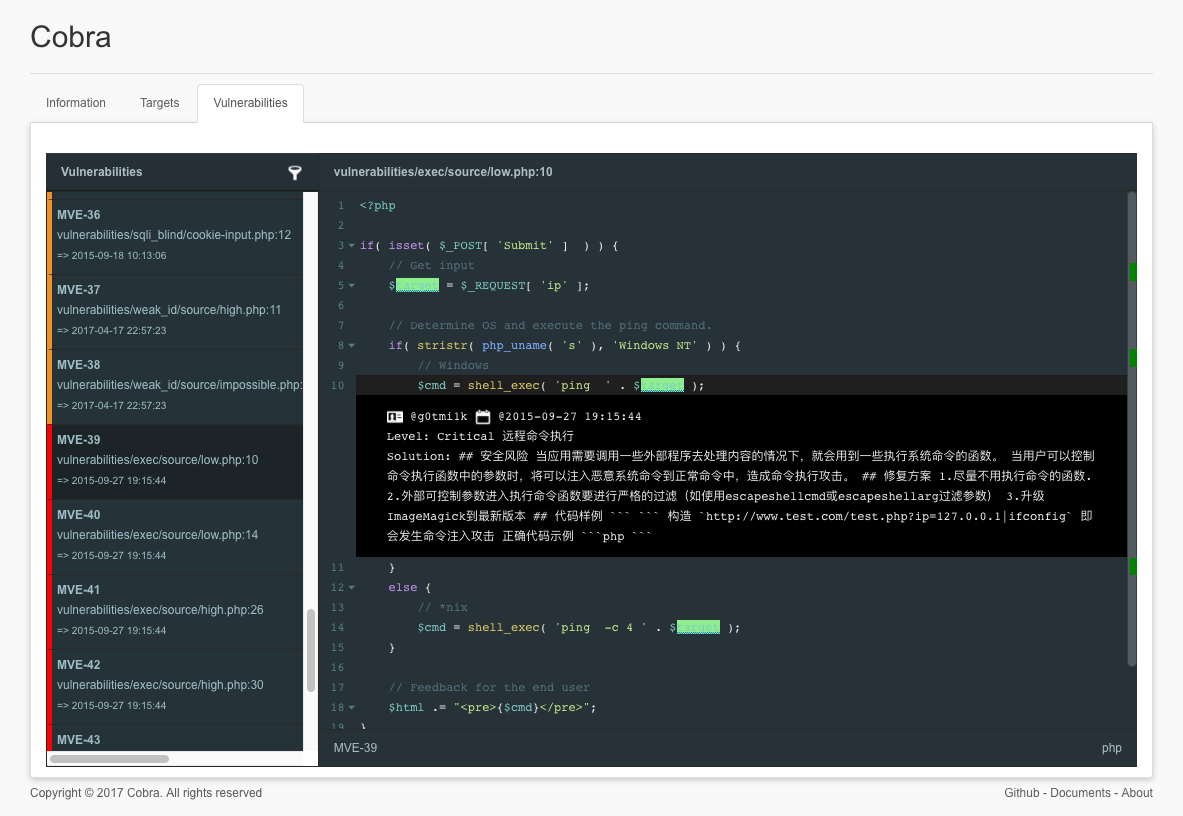Screen dimensions: 1183x816
Task: Click the shell_exec call on line 14
Action: (x=503, y=627)
